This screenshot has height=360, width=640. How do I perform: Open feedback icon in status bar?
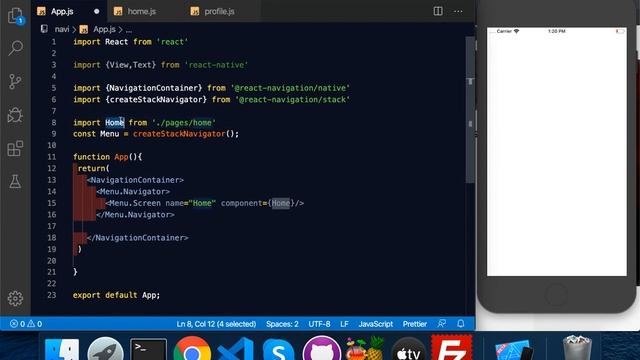pyautogui.click(x=442, y=324)
